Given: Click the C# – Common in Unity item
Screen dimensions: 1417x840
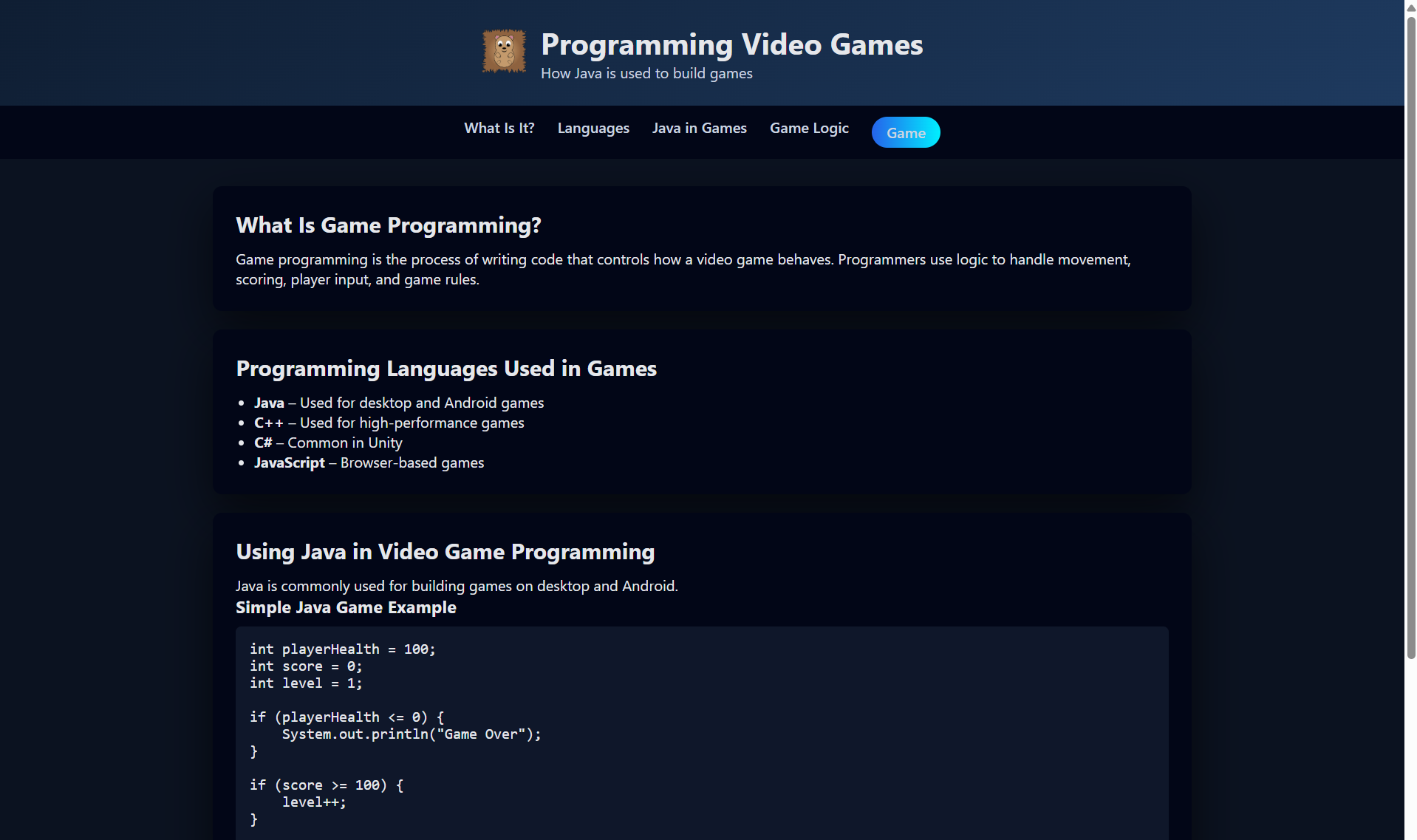Looking at the screenshot, I should coord(328,443).
